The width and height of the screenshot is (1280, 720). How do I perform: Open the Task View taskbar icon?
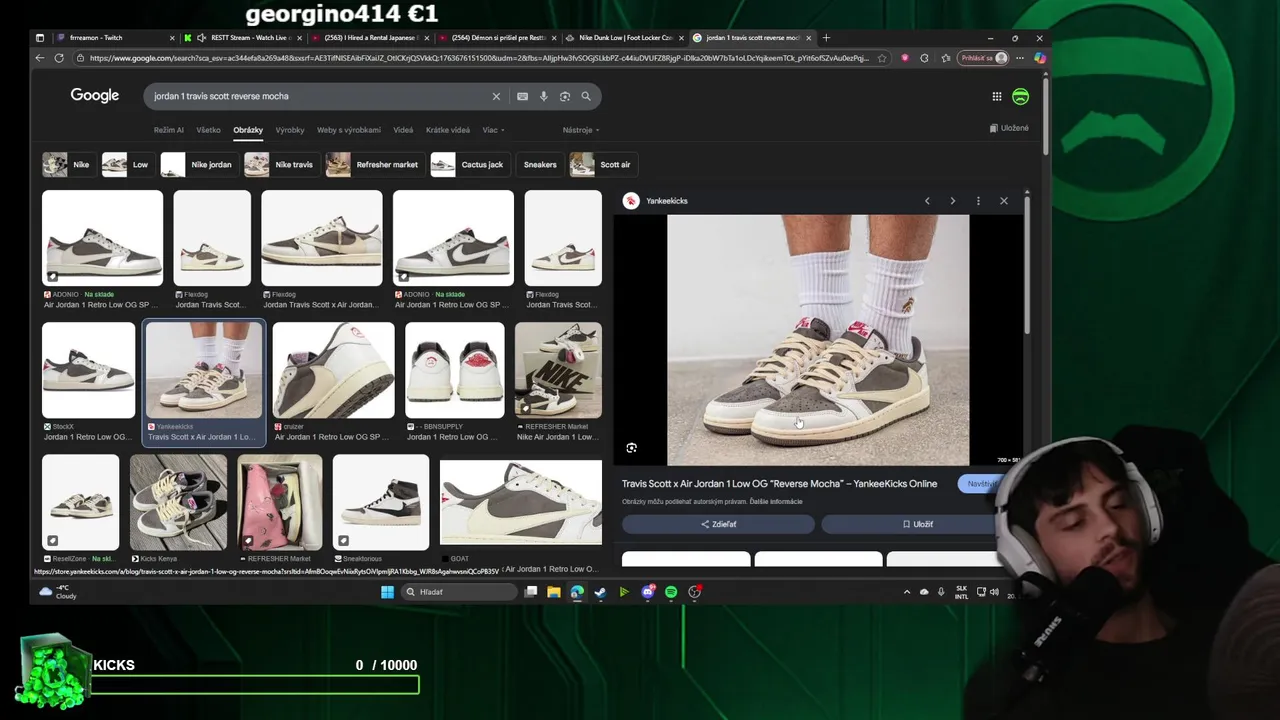coord(531,592)
